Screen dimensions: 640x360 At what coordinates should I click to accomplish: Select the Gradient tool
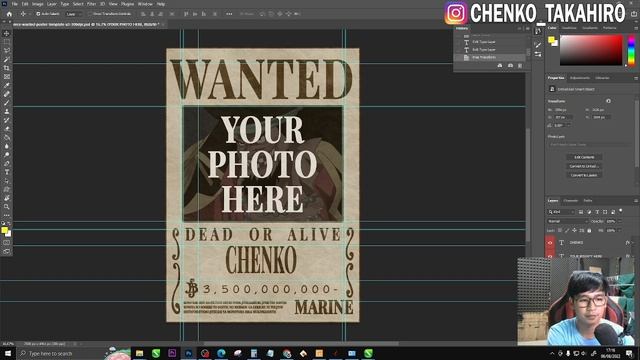click(7, 138)
